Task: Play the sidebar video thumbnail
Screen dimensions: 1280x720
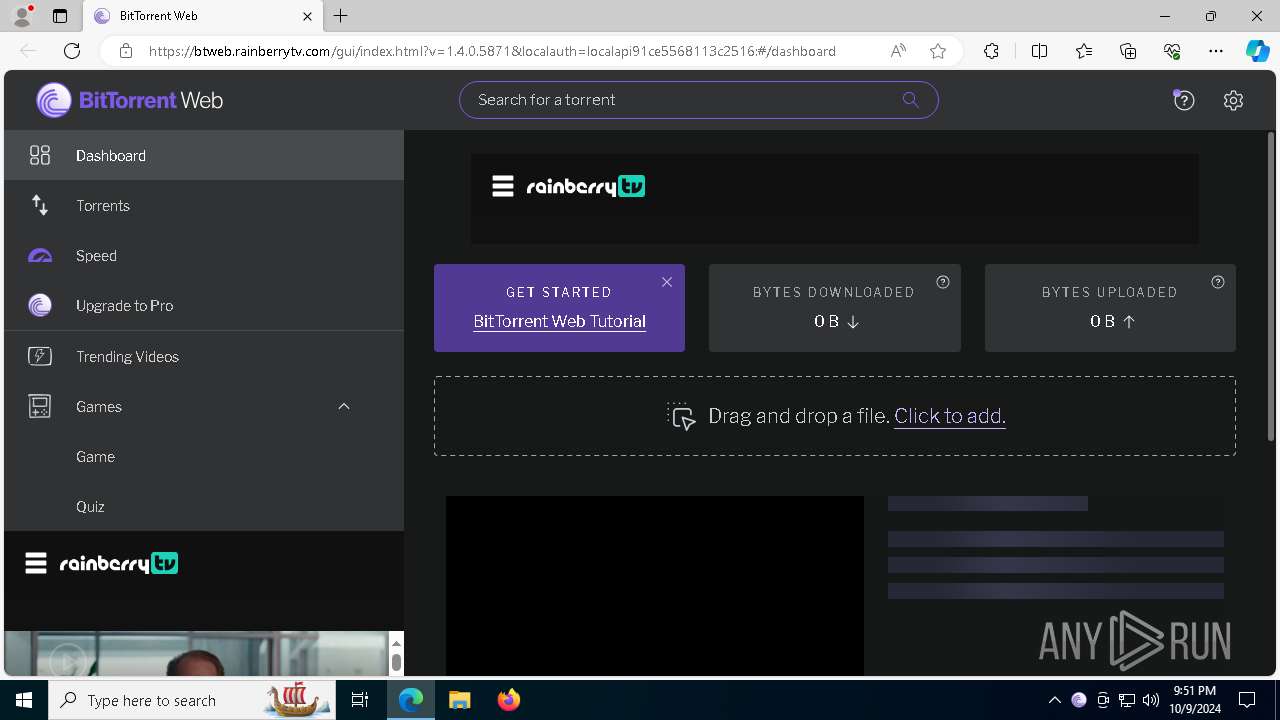Action: coord(67,661)
